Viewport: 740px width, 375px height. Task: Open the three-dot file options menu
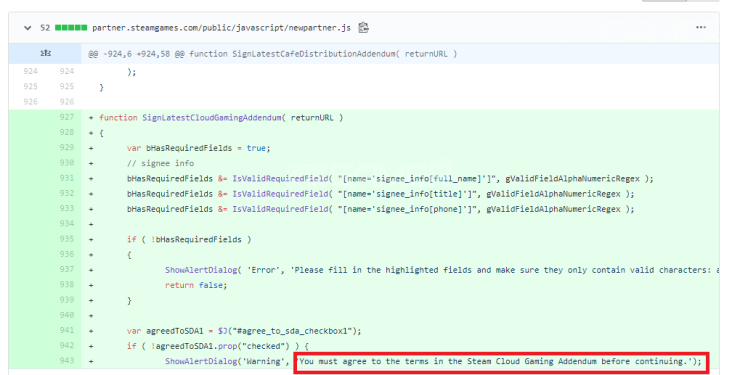pos(701,27)
